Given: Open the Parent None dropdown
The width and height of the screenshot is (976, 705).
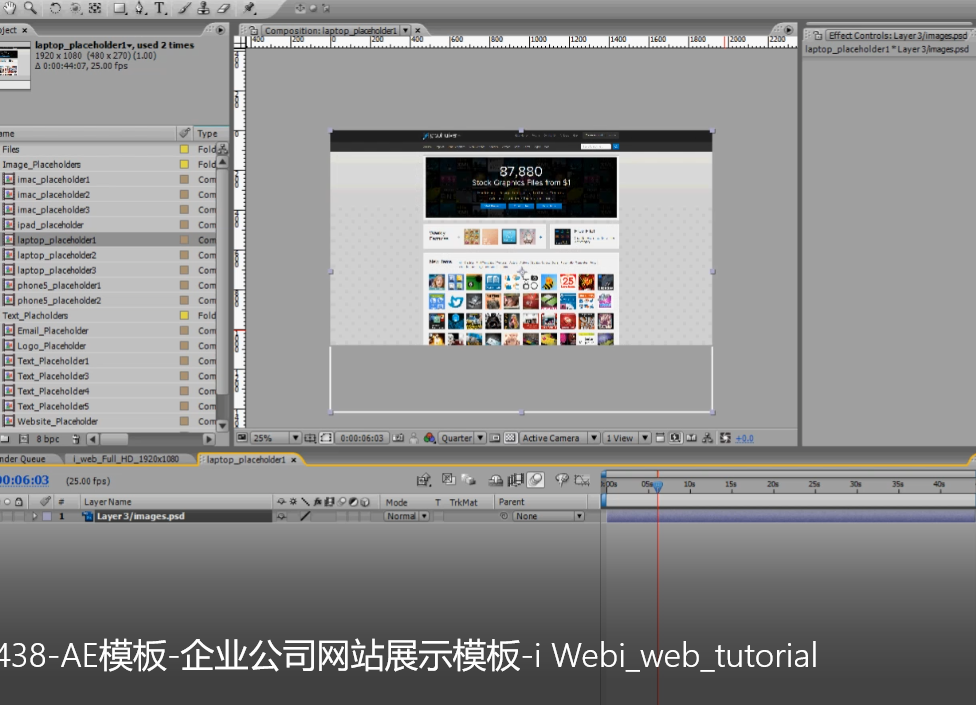Looking at the screenshot, I should [549, 516].
